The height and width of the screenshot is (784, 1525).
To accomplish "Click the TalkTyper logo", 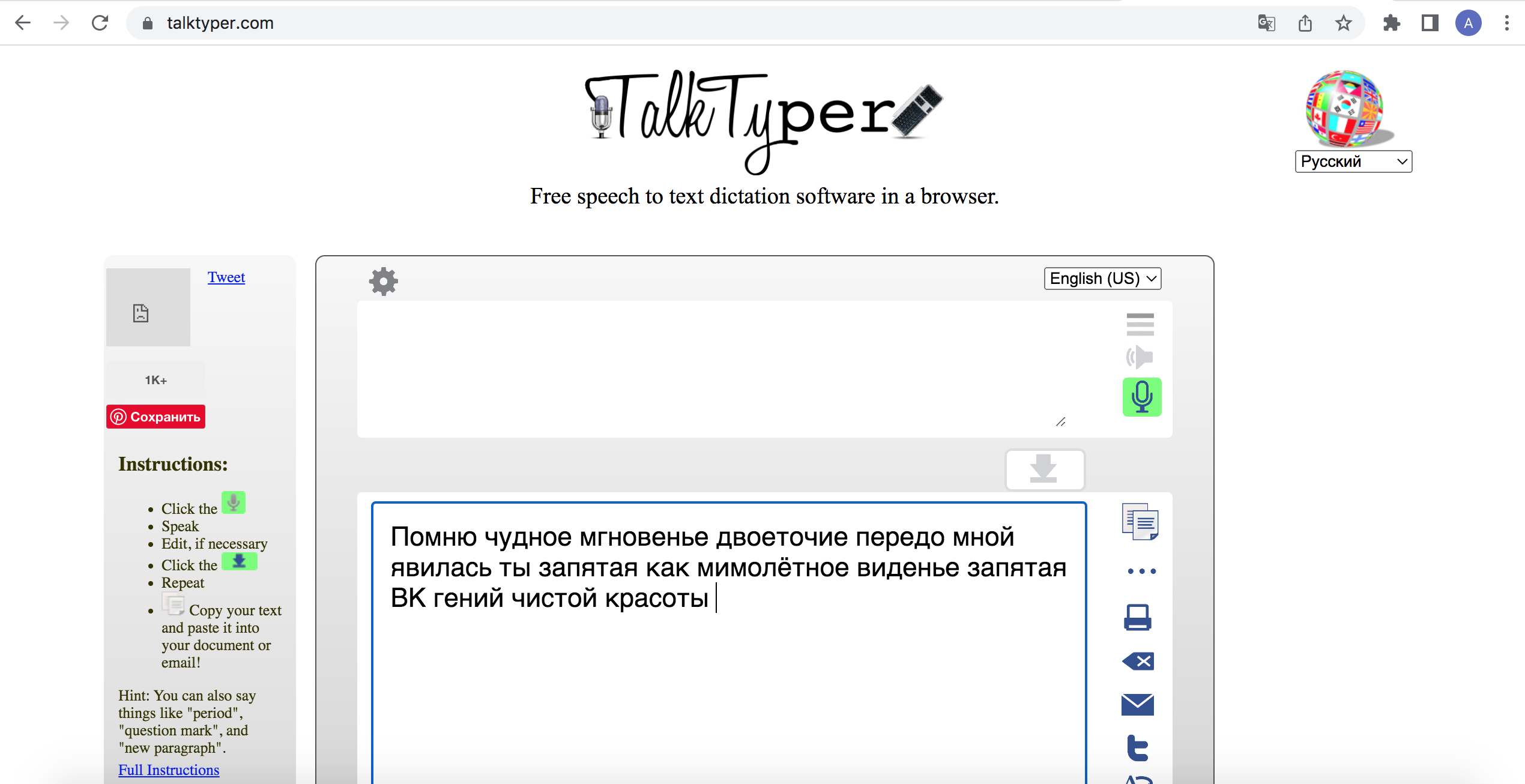I will click(763, 122).
